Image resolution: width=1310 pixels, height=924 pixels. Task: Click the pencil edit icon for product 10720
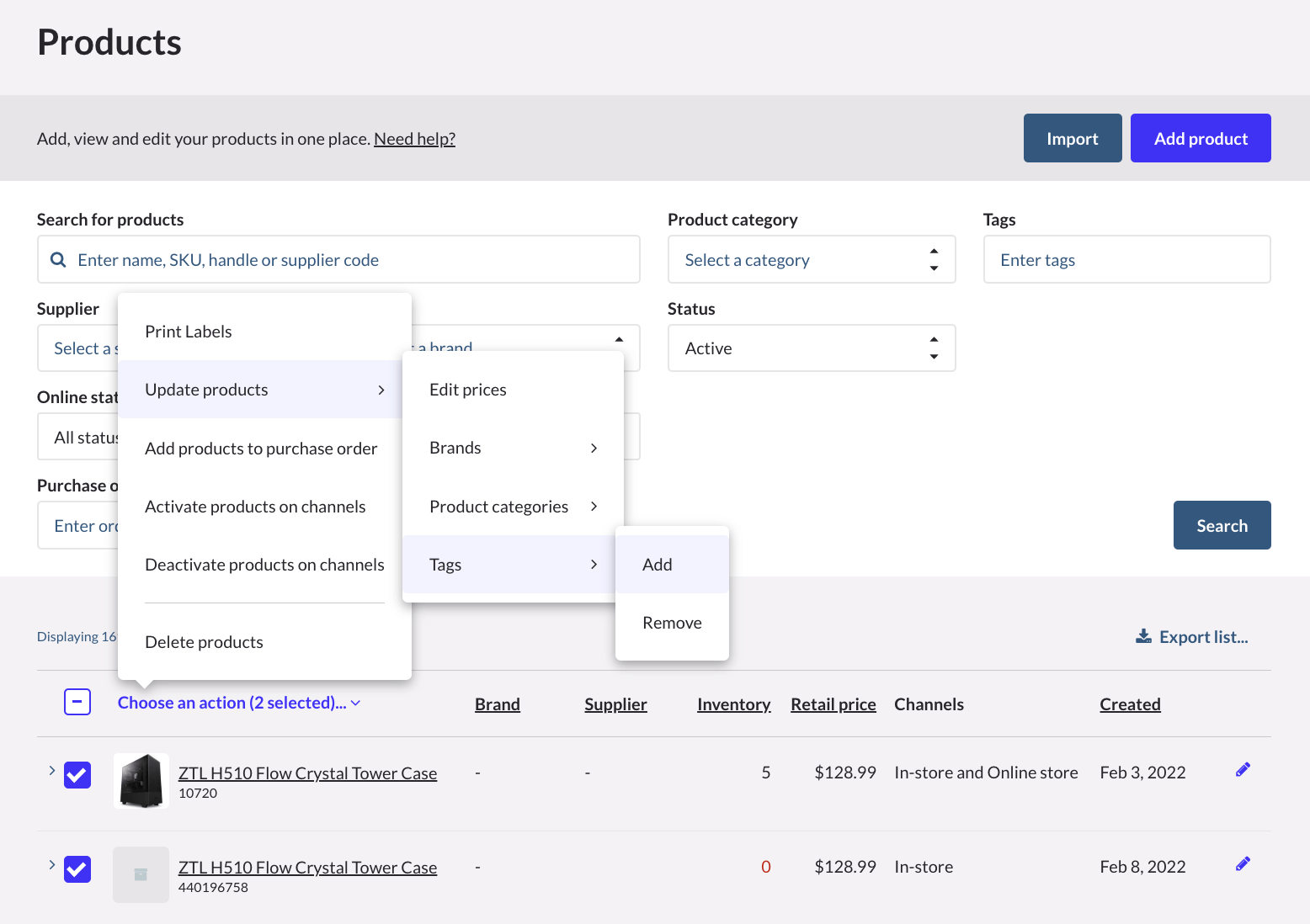click(x=1243, y=770)
